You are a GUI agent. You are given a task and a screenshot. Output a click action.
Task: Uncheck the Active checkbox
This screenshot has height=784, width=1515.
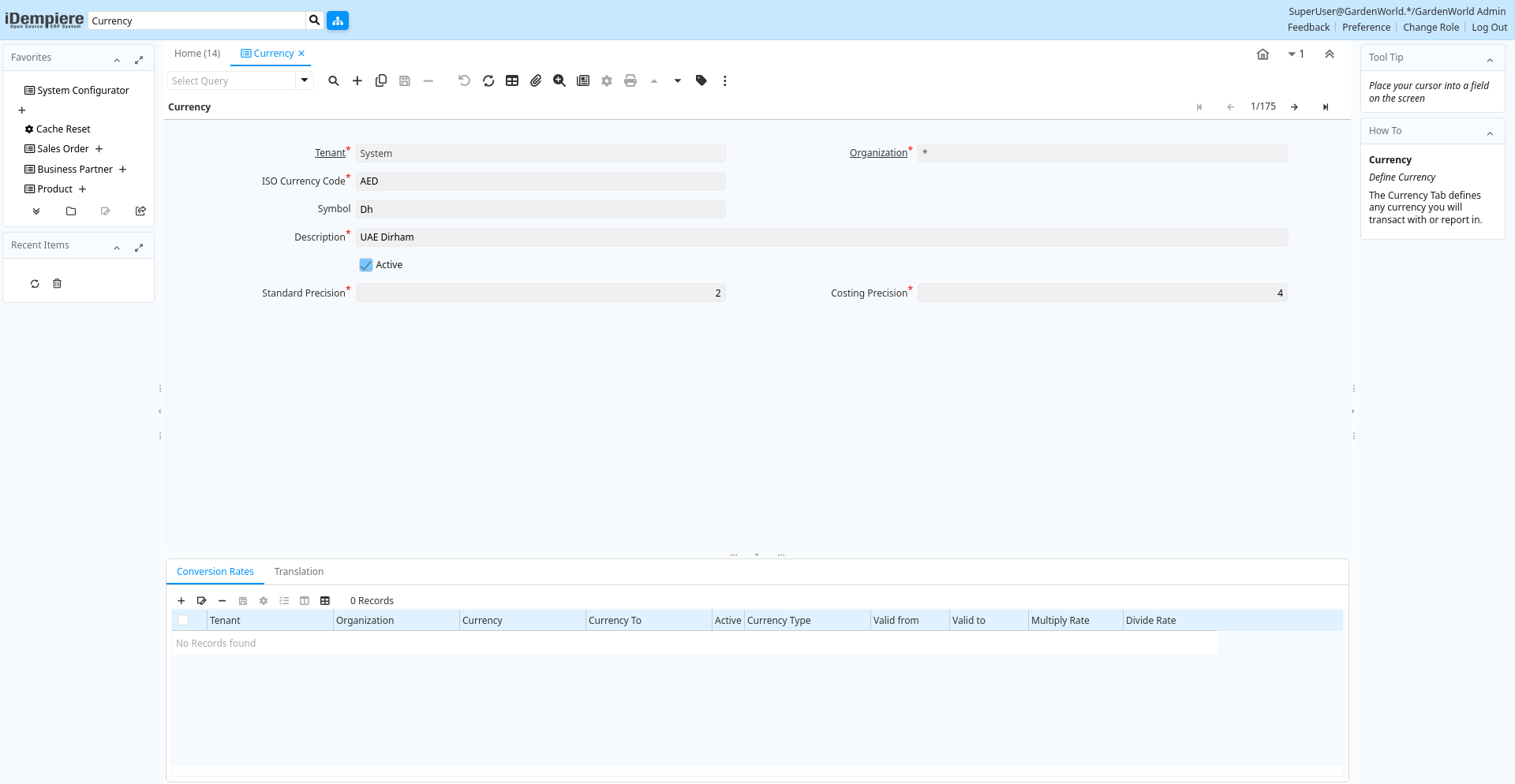(366, 265)
